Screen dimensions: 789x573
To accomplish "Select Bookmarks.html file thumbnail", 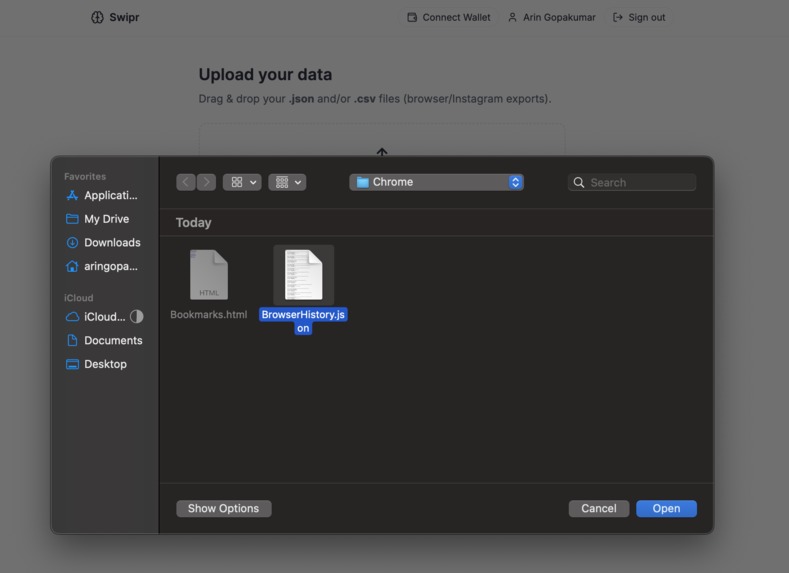I will (209, 275).
